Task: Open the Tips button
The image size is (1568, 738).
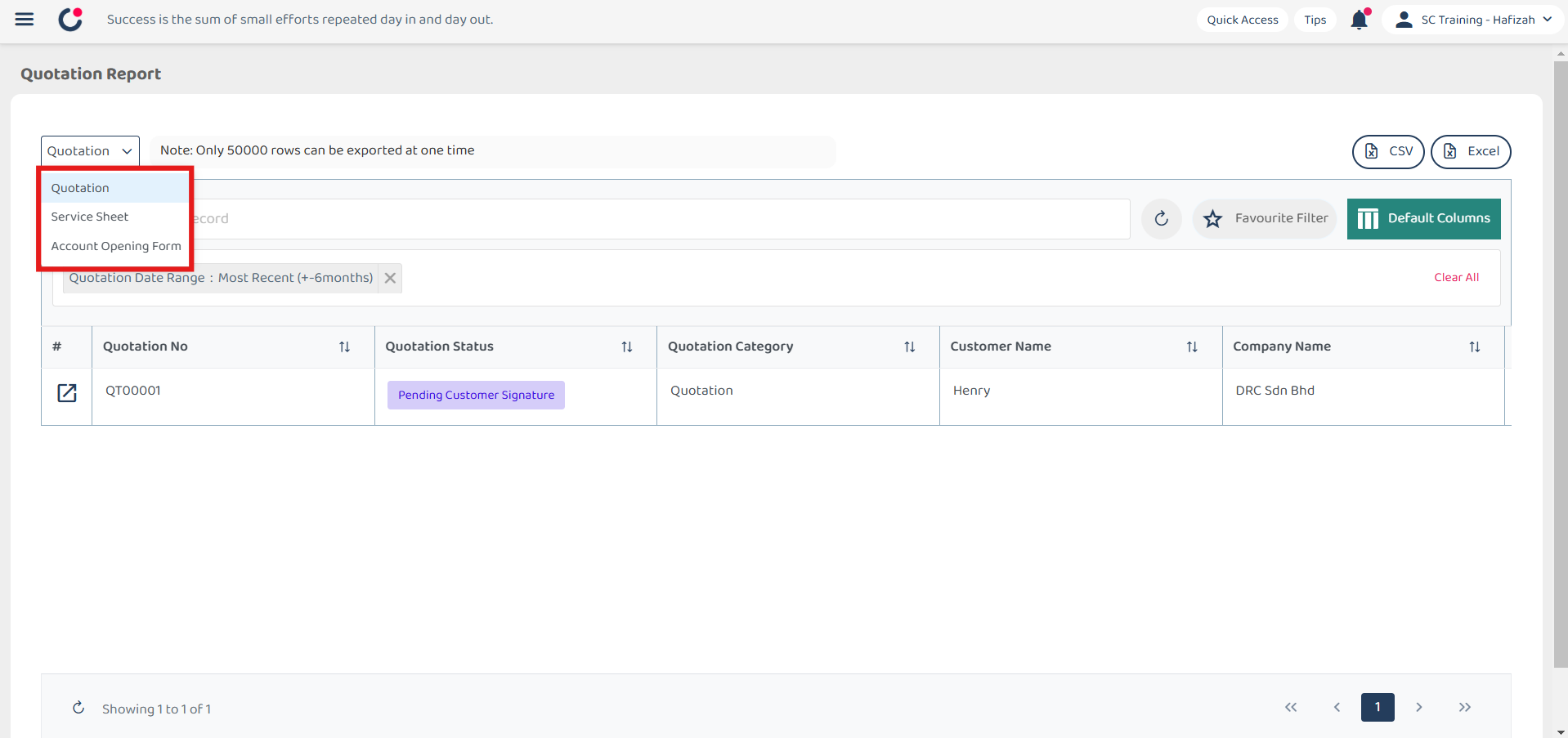Action: (1315, 20)
